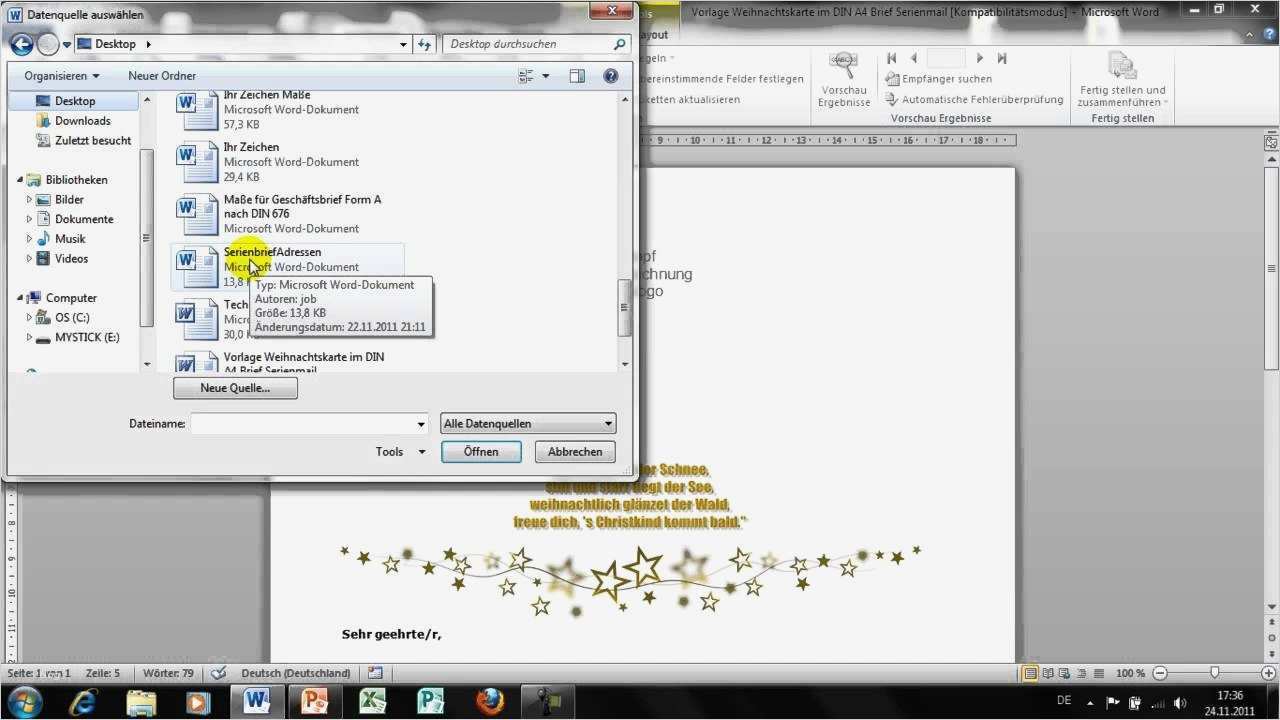Refresh the Desktop folder listing
The image size is (1280, 720).
[x=425, y=44]
